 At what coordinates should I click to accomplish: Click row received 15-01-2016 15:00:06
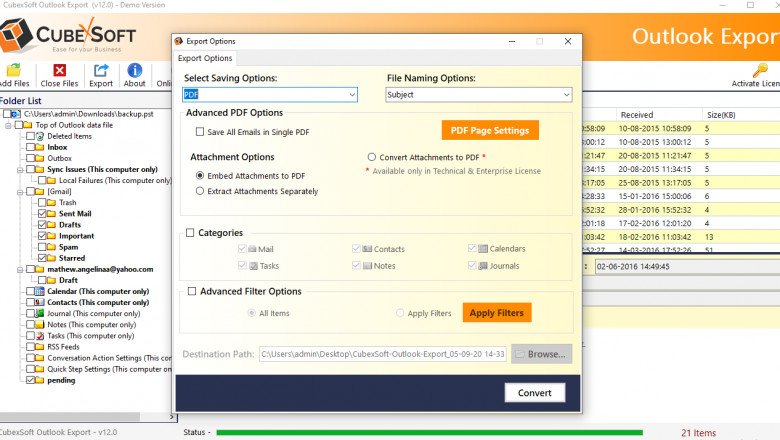(681, 196)
